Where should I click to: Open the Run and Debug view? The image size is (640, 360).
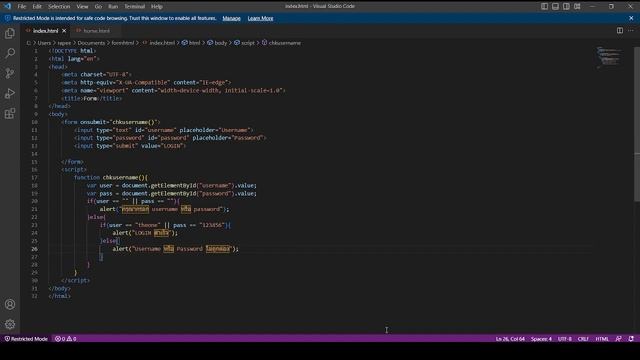[x=10, y=93]
